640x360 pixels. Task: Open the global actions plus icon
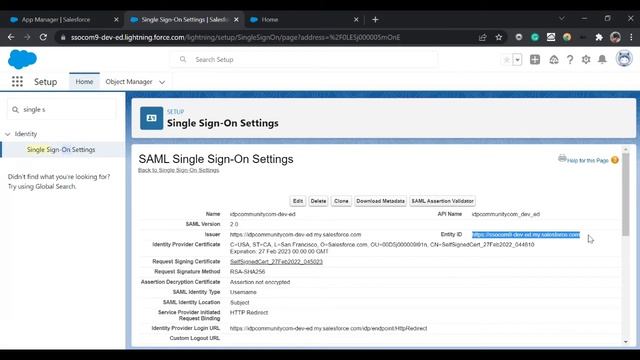click(535, 60)
